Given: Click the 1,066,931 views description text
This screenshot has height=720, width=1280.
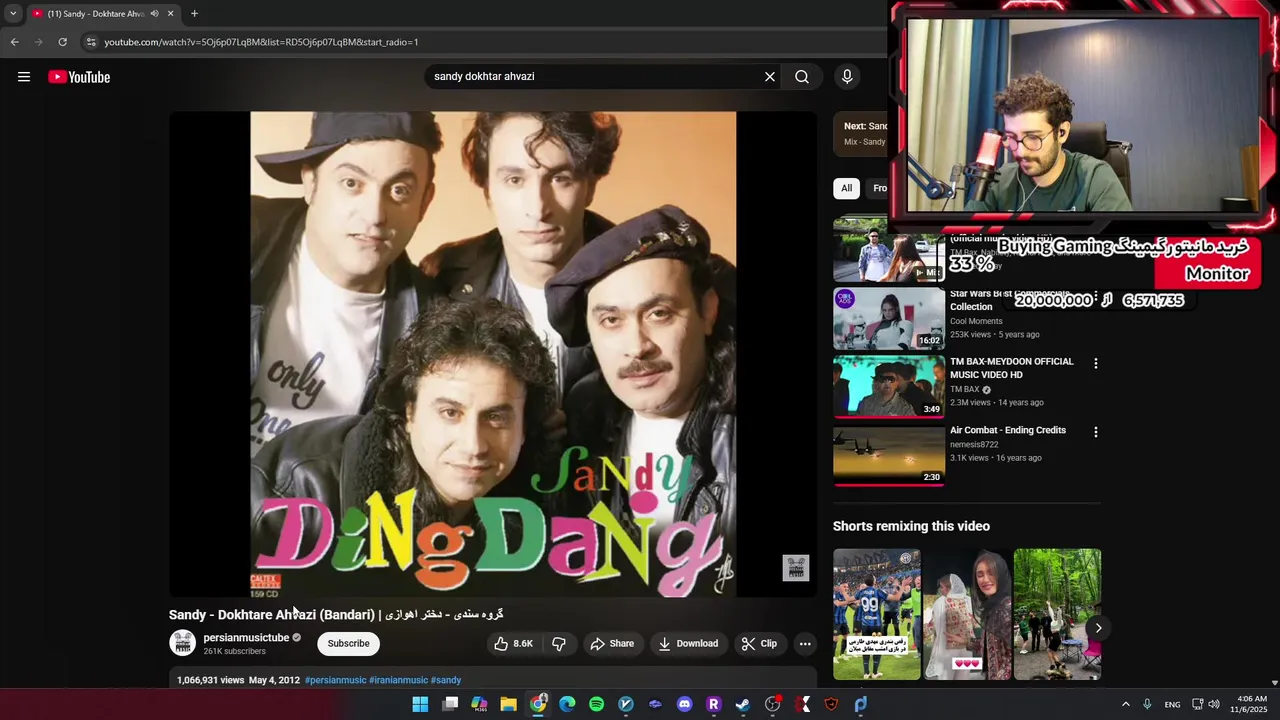Looking at the screenshot, I should [211, 680].
